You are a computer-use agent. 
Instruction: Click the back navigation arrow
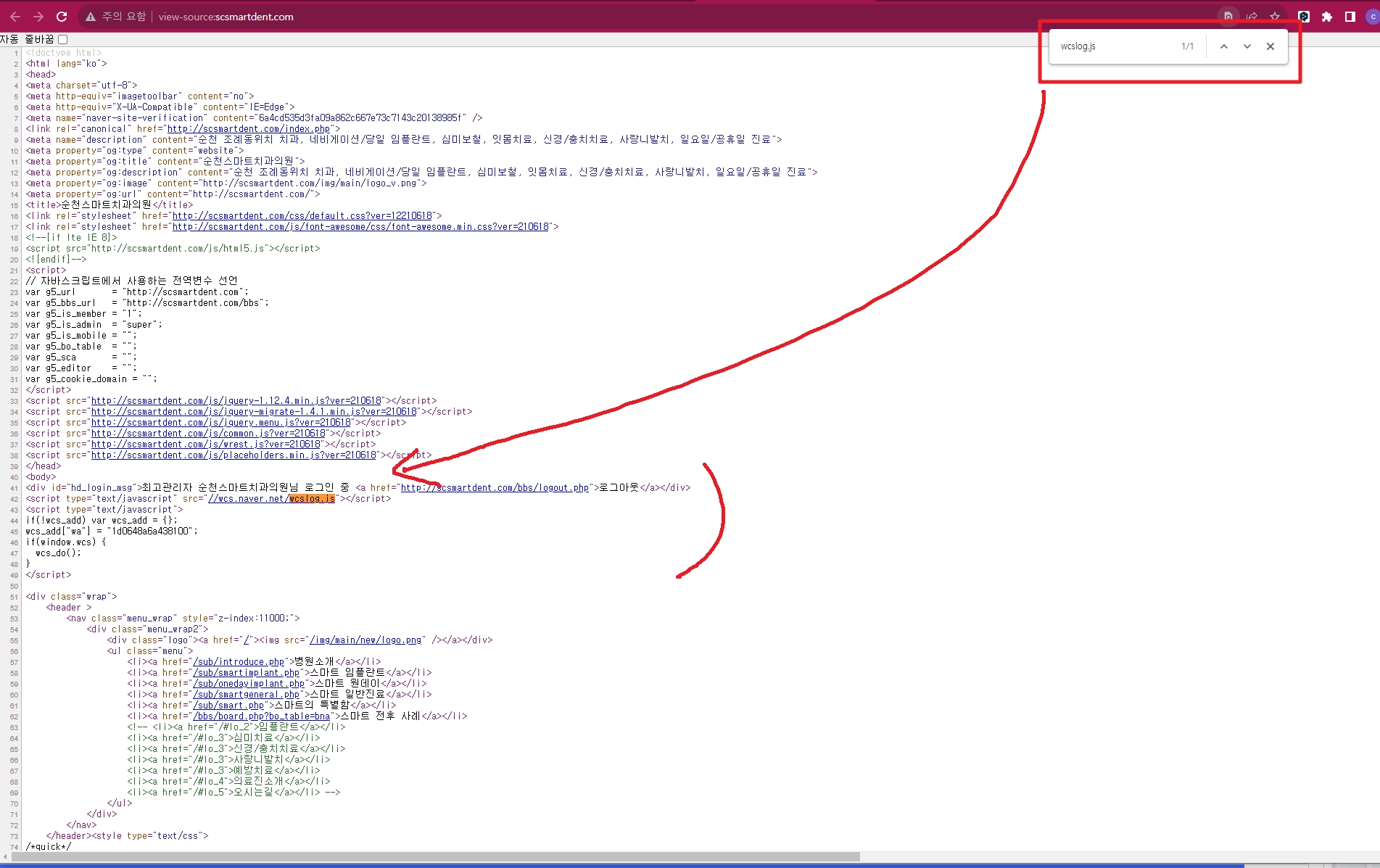(x=15, y=17)
